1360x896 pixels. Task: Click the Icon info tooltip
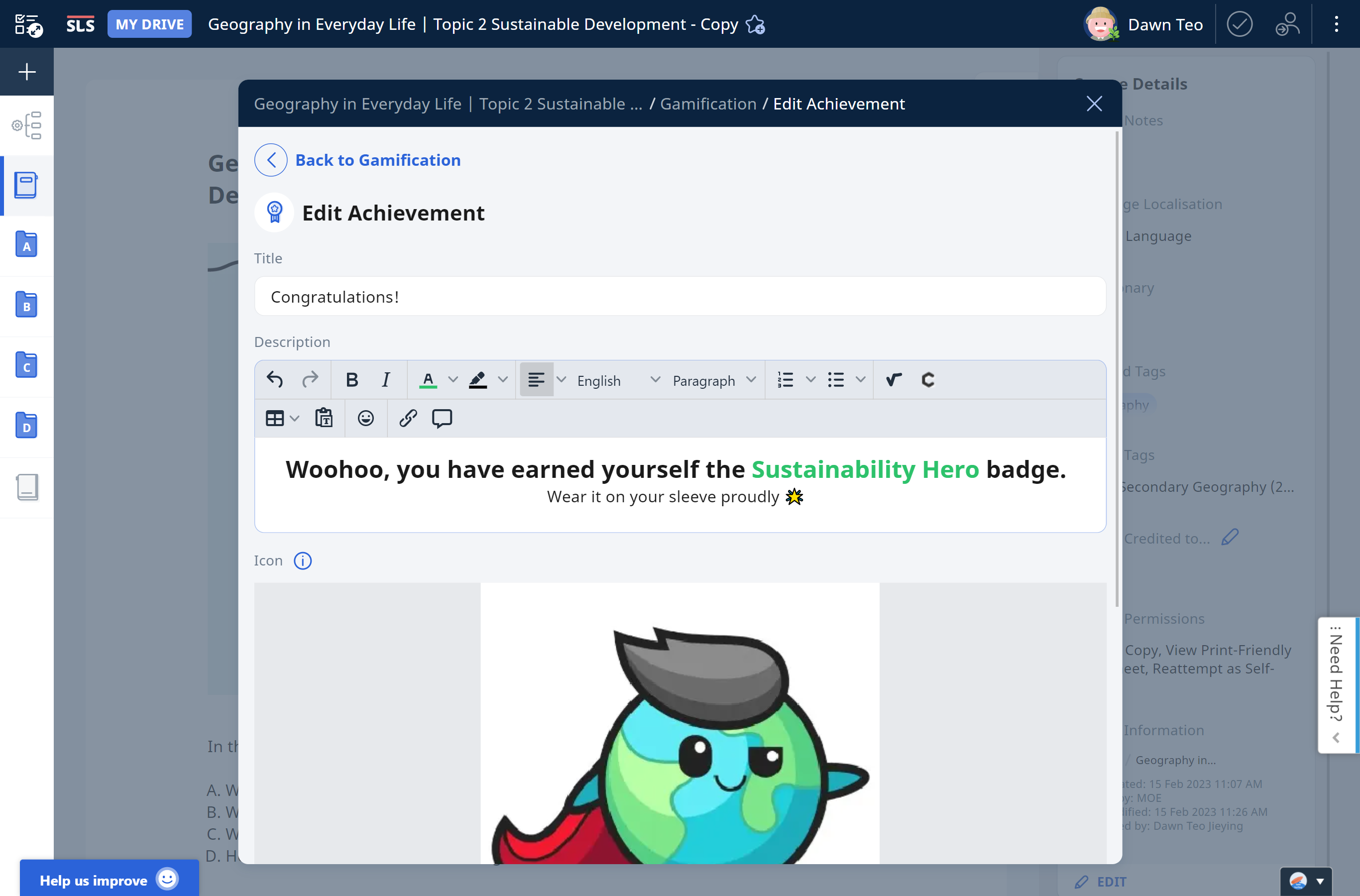303,560
